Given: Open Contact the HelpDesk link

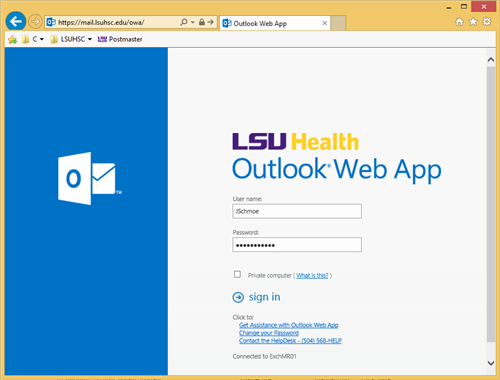Looking at the screenshot, I should (290, 340).
